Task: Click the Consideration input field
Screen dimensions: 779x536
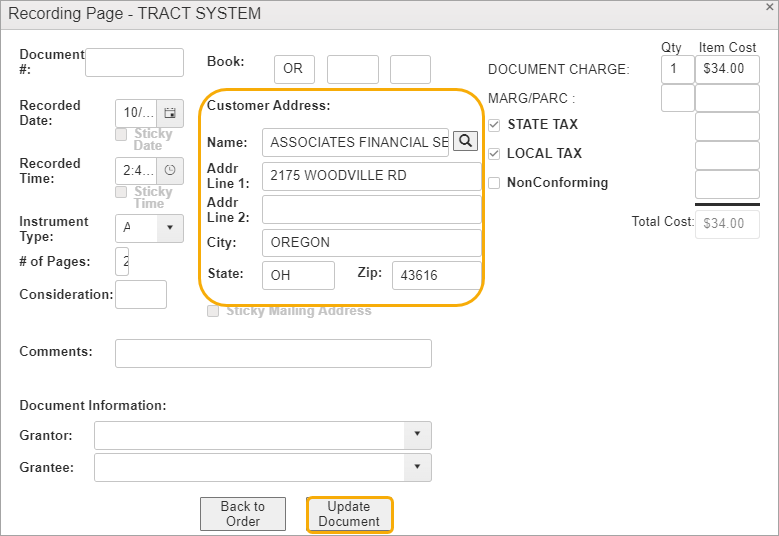Action: coord(140,294)
